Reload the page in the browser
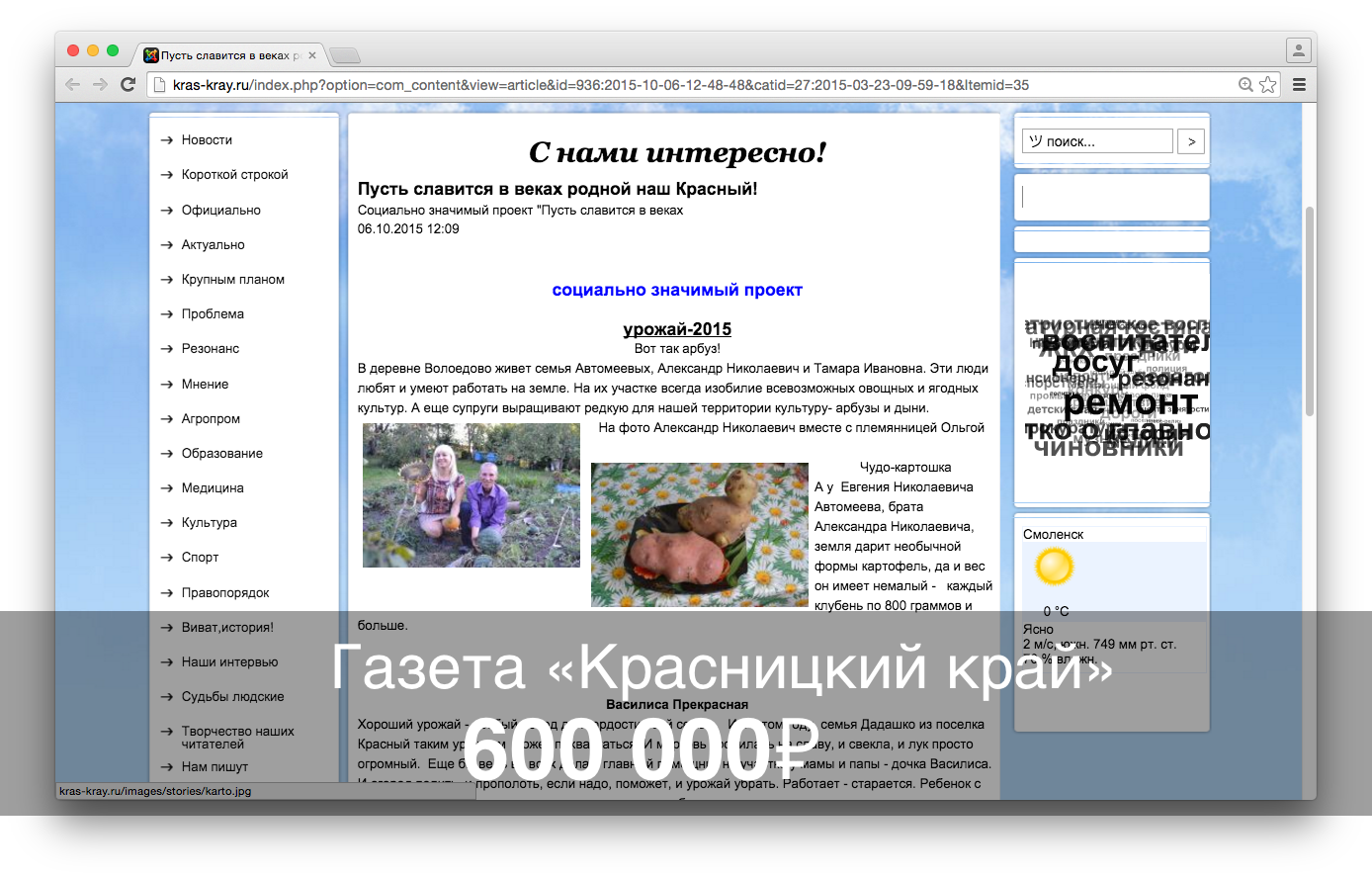The image size is (1372, 879). point(128,84)
